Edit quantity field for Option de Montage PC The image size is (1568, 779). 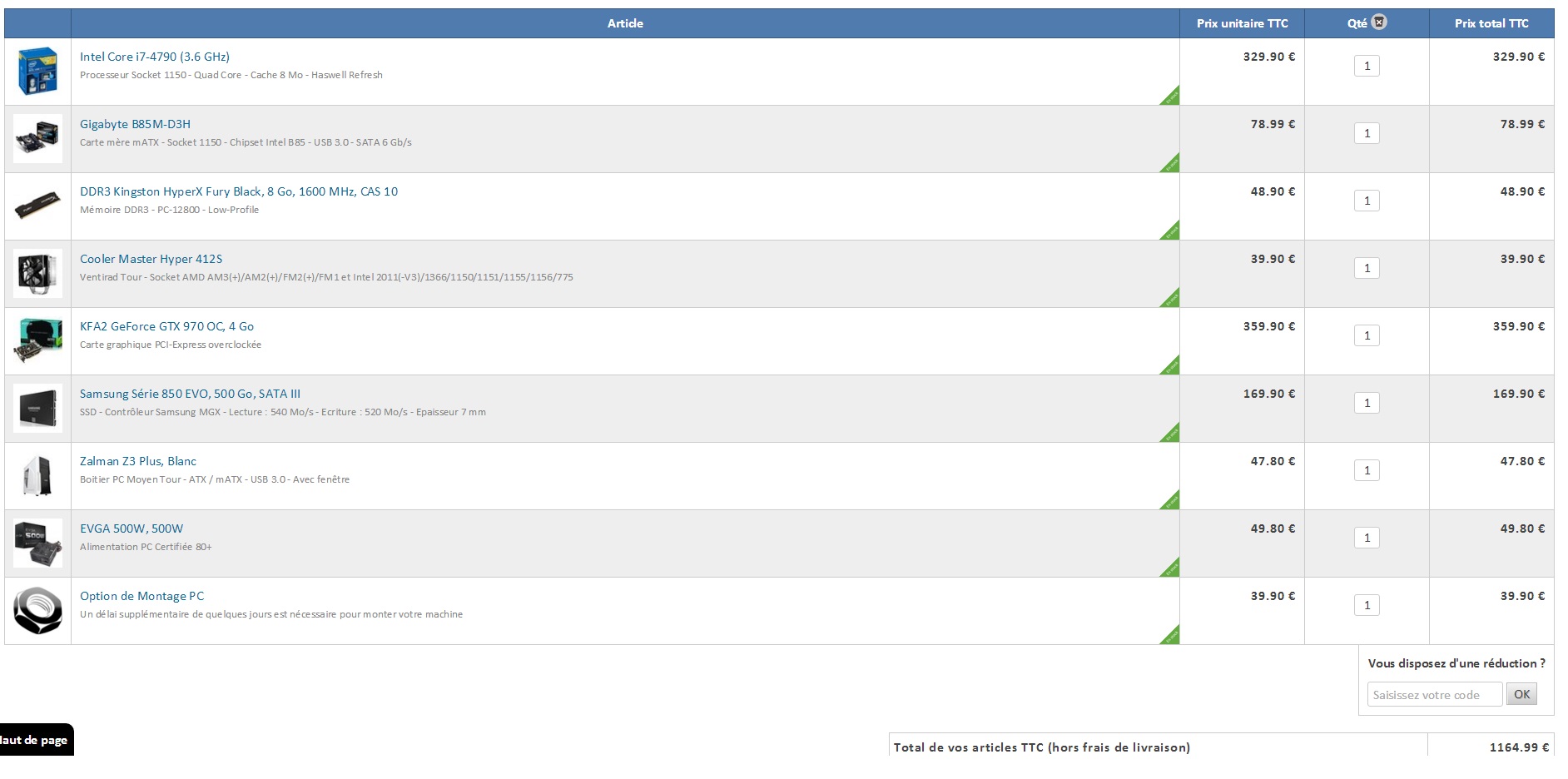point(1367,605)
